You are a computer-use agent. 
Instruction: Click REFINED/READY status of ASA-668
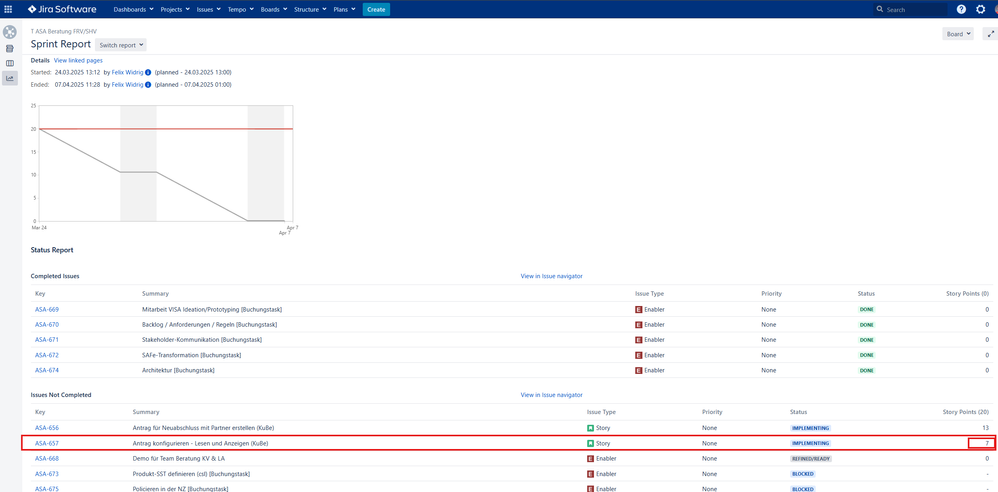[x=811, y=458]
